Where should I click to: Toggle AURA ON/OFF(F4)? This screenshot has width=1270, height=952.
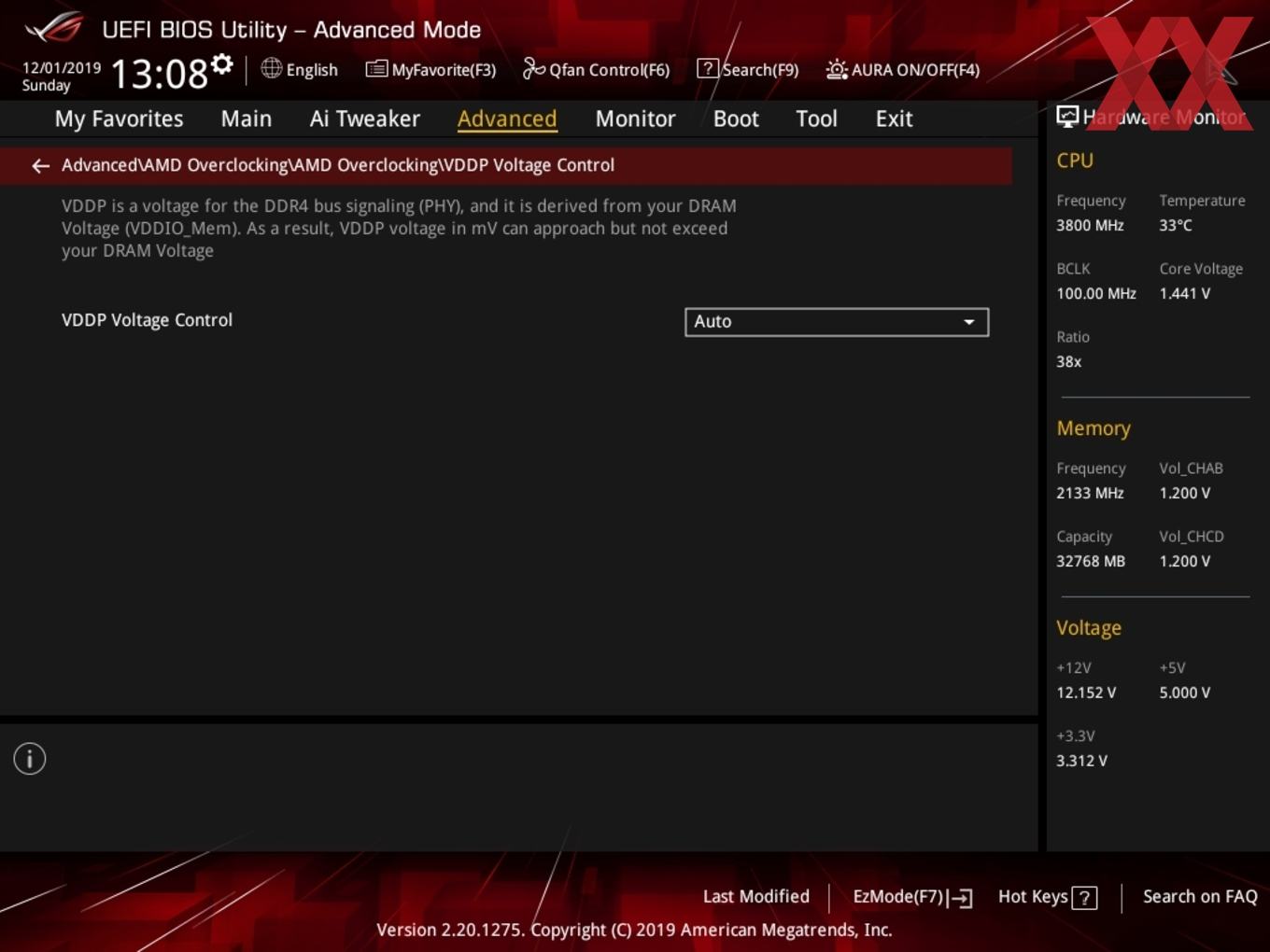902,69
